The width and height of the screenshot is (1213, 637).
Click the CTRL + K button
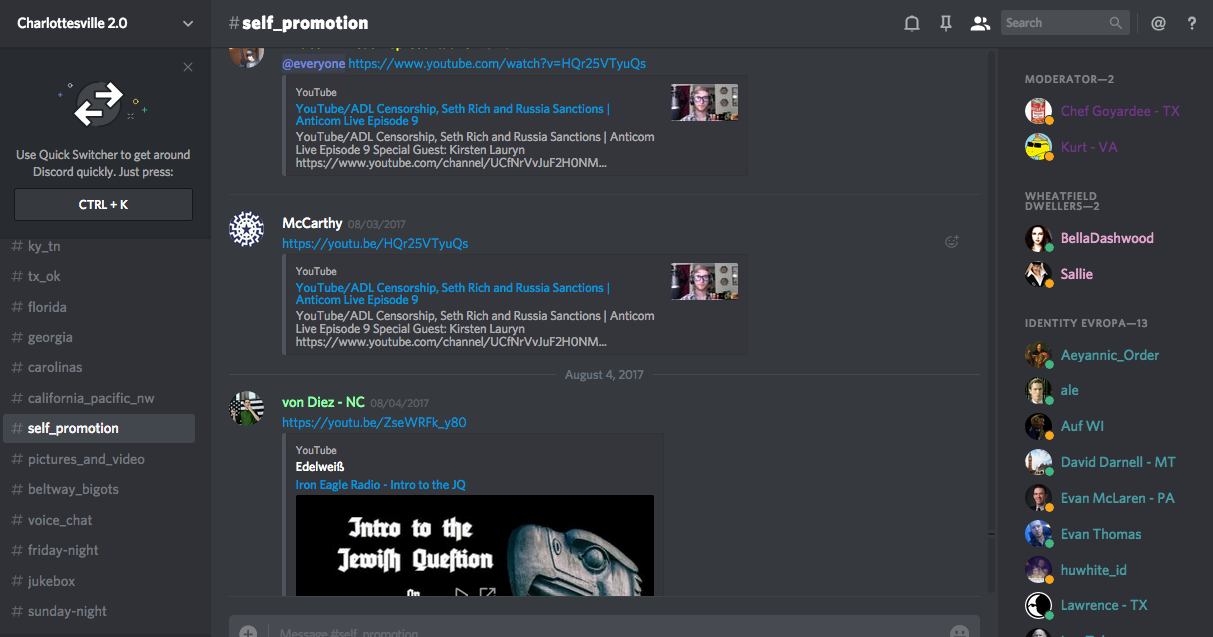[103, 205]
